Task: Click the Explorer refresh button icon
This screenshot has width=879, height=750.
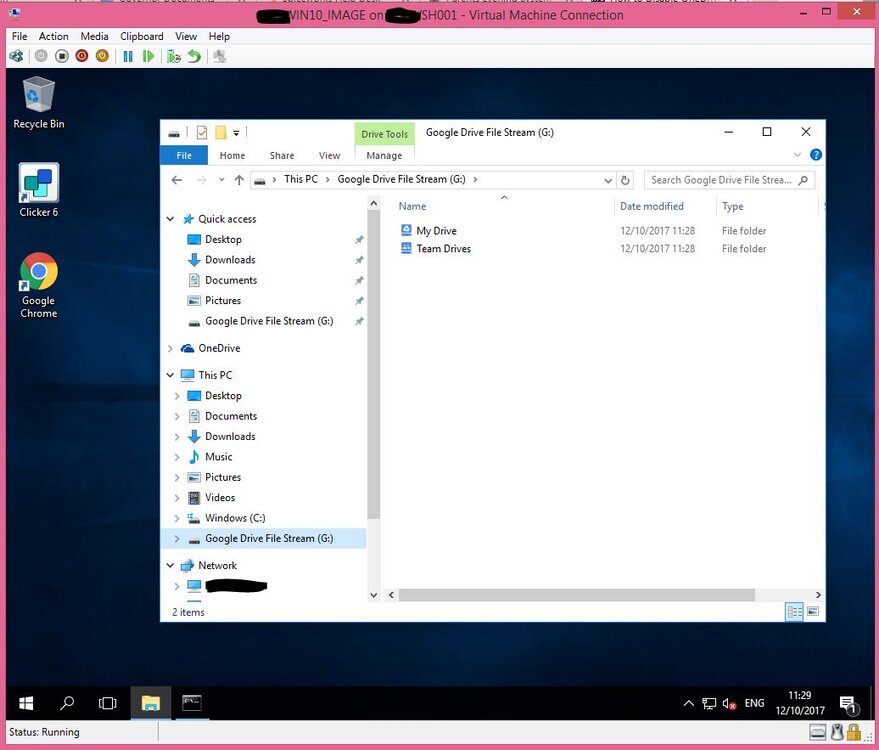Action: pyautogui.click(x=625, y=180)
